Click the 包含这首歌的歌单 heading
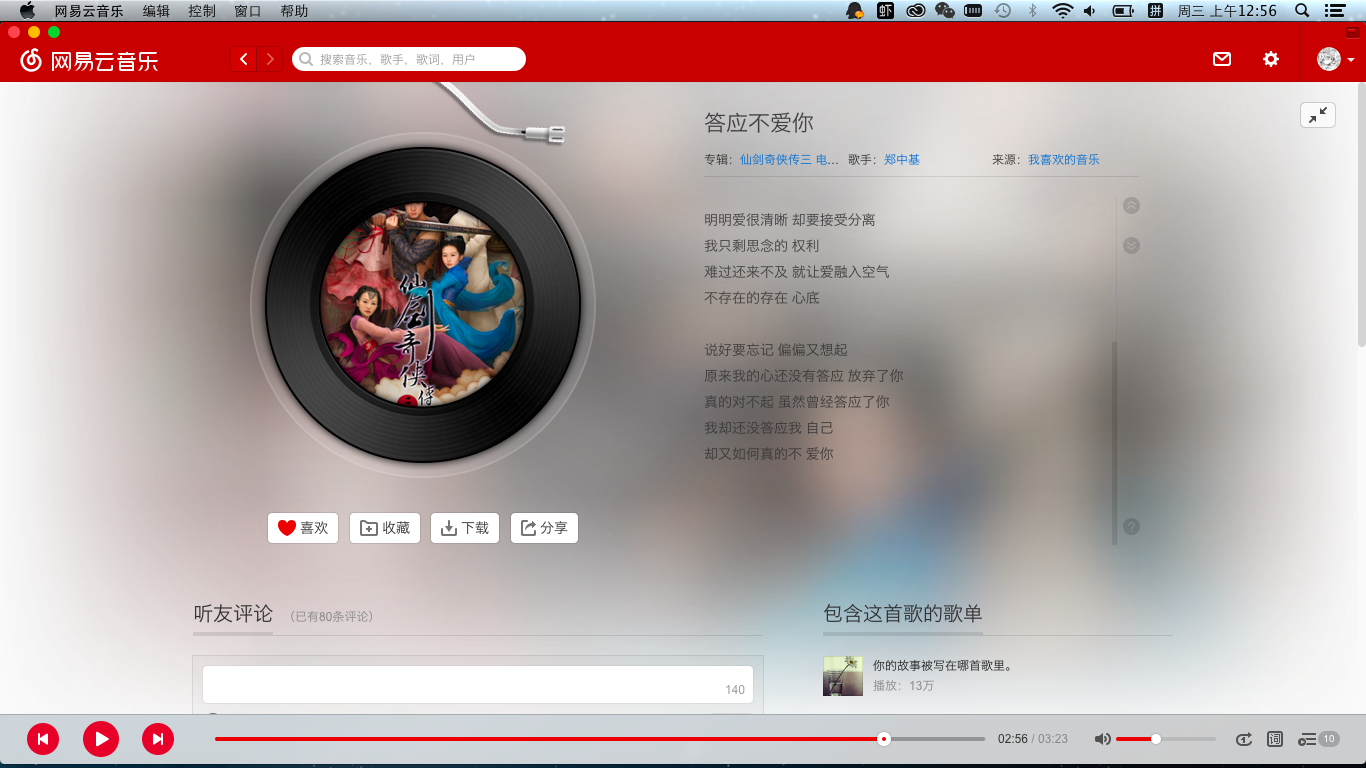 [x=903, y=614]
